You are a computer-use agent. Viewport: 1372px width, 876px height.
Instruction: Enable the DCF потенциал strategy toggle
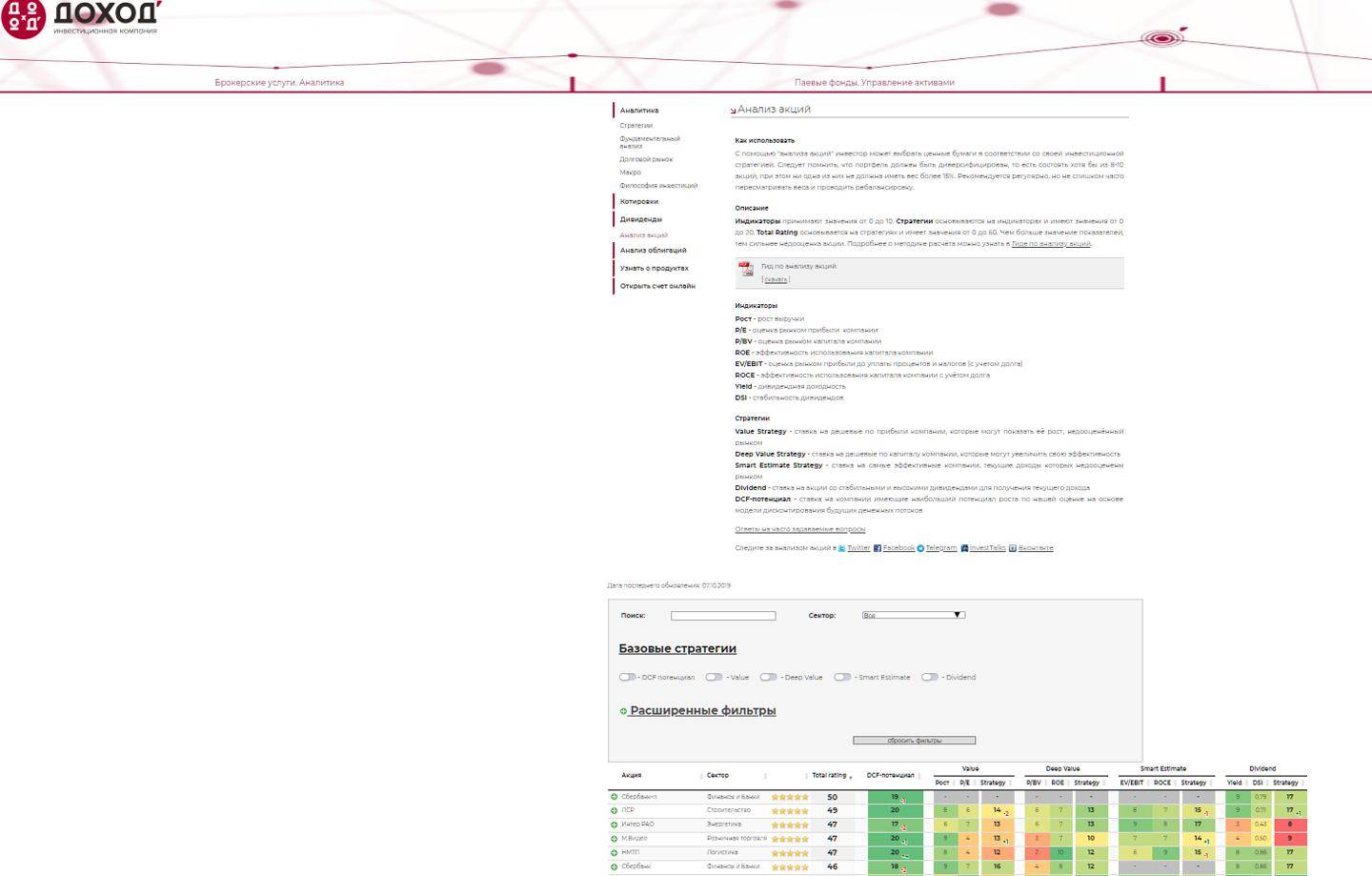(x=627, y=677)
